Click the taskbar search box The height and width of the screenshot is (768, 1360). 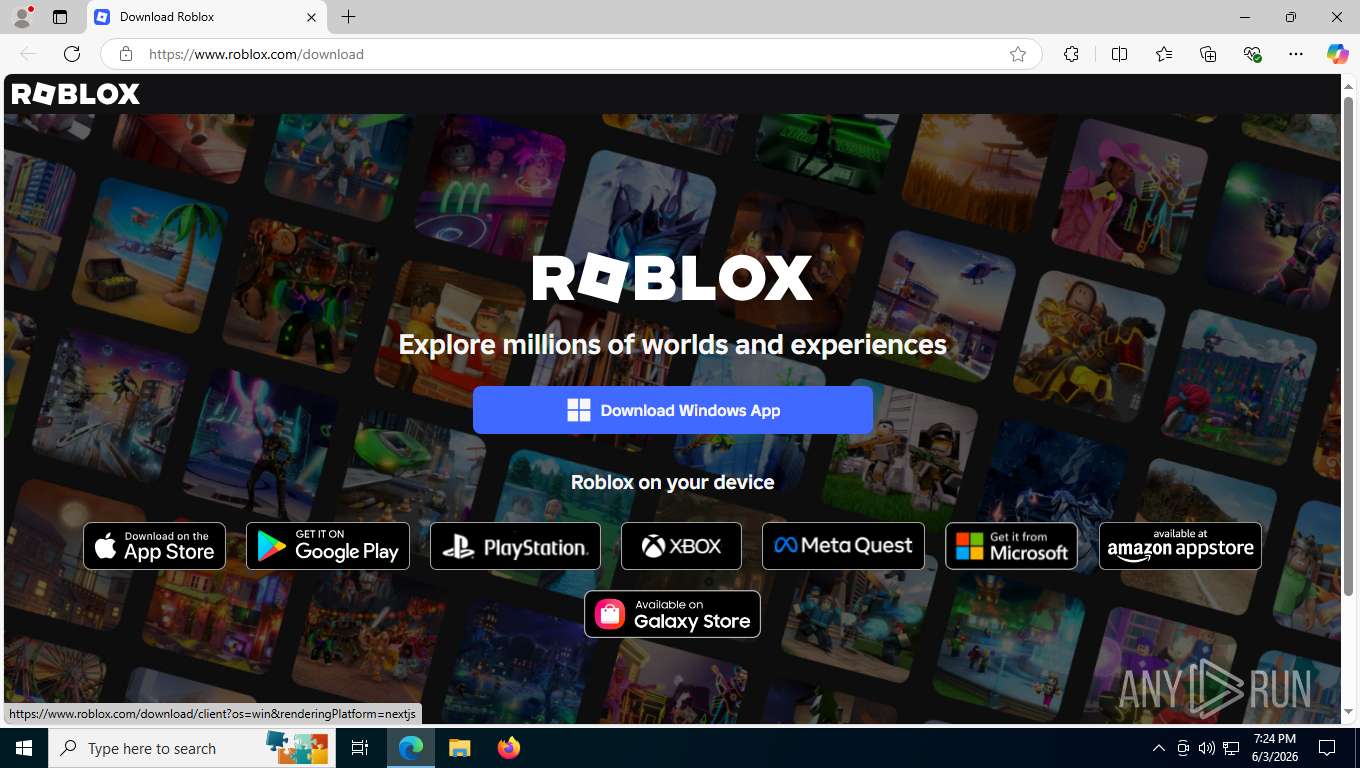[190, 748]
